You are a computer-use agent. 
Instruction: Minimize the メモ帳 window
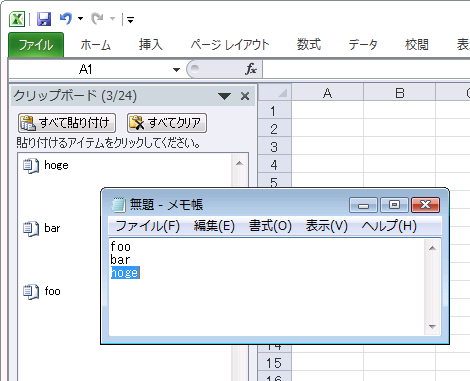click(363, 205)
